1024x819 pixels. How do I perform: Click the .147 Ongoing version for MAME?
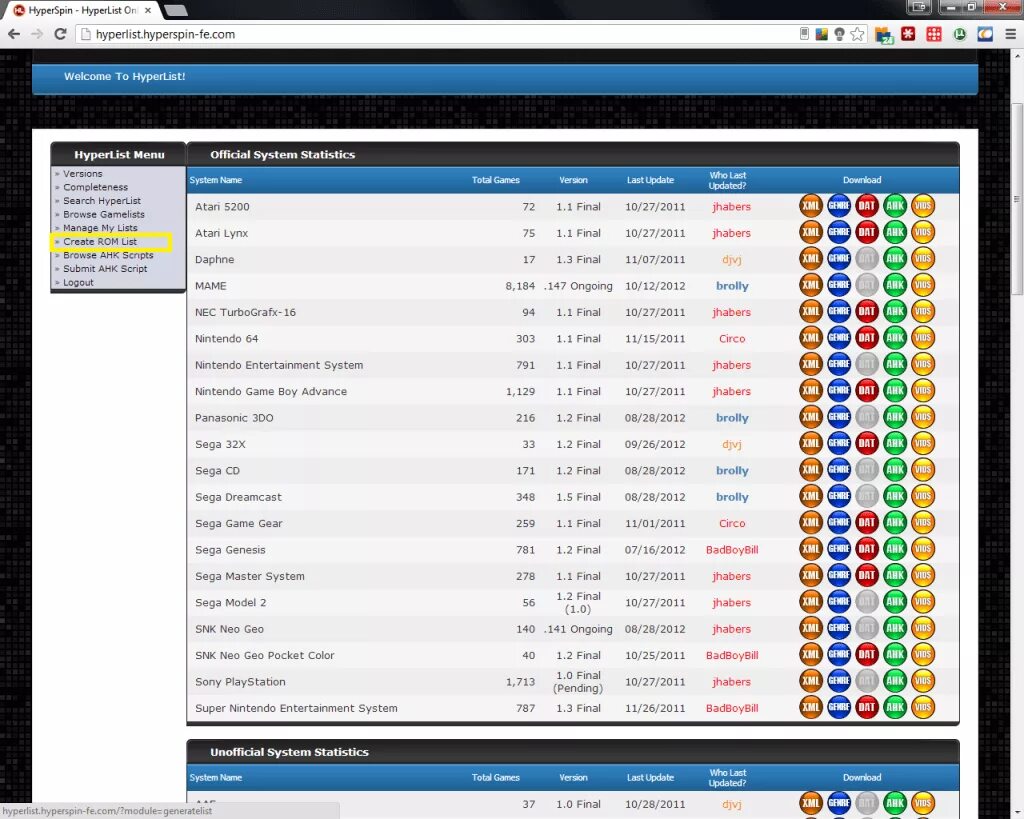point(578,285)
